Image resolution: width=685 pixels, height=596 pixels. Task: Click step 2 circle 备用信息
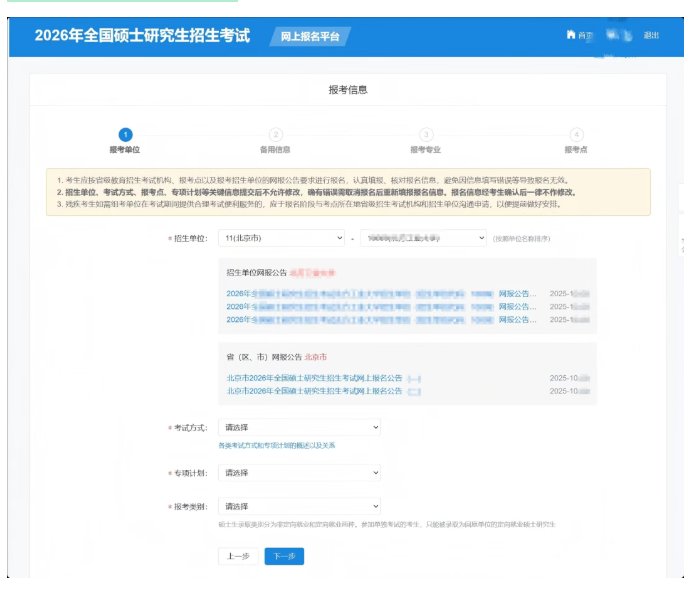point(276,135)
